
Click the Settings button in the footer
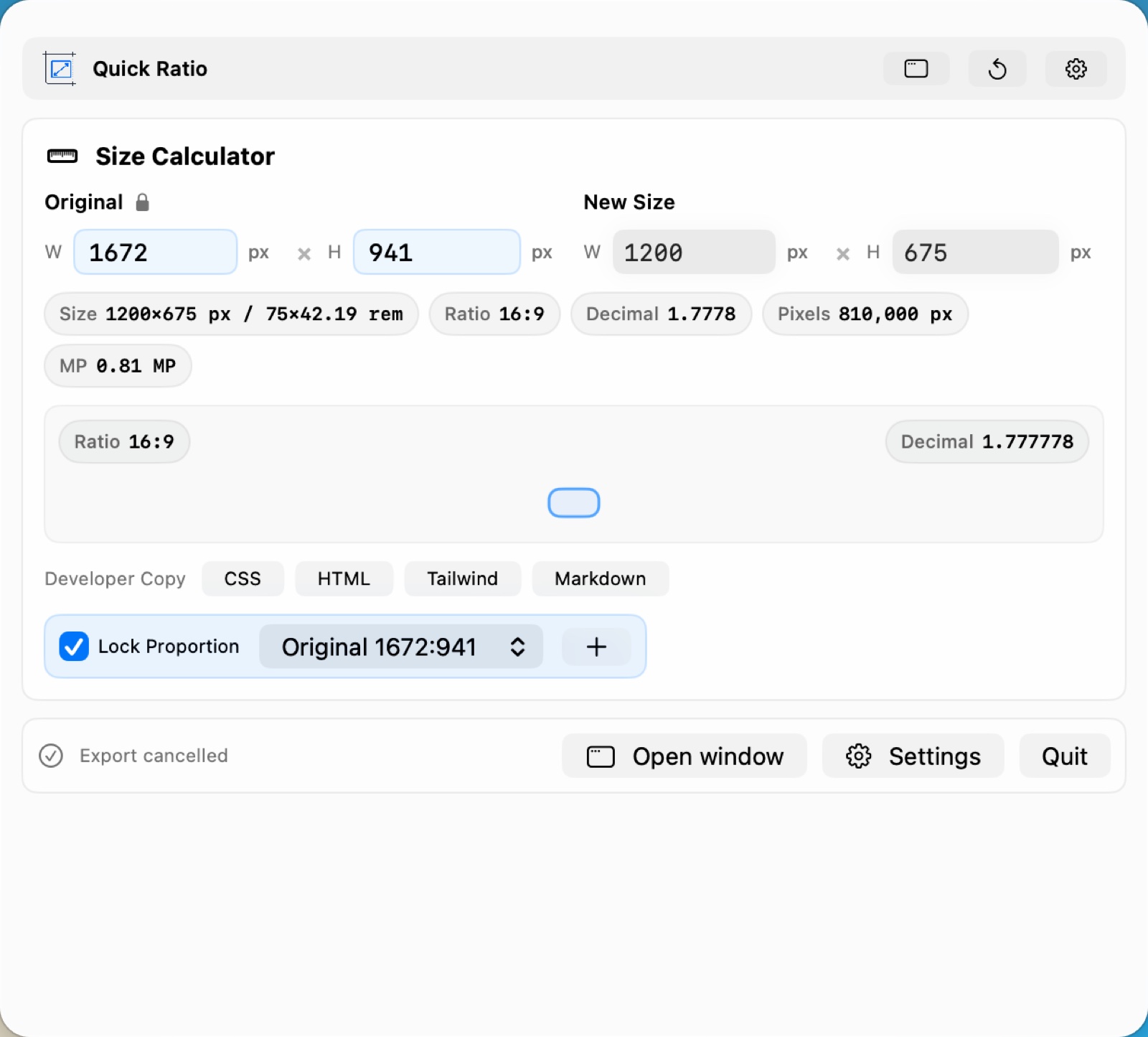coord(913,756)
